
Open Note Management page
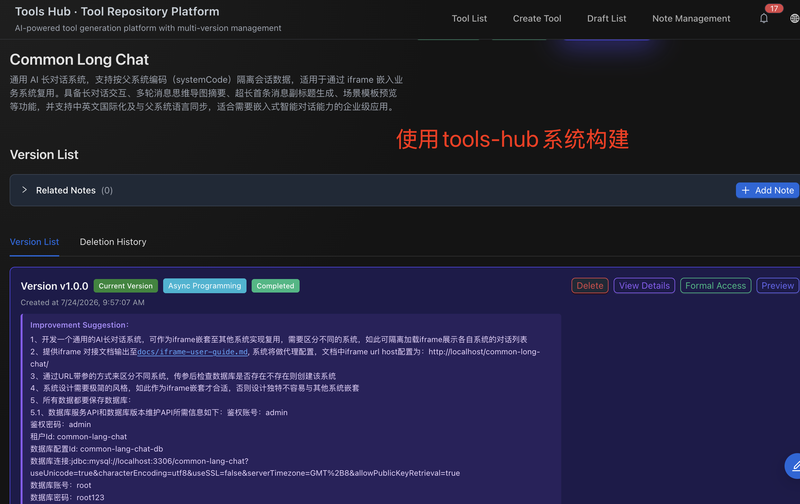click(x=691, y=18)
